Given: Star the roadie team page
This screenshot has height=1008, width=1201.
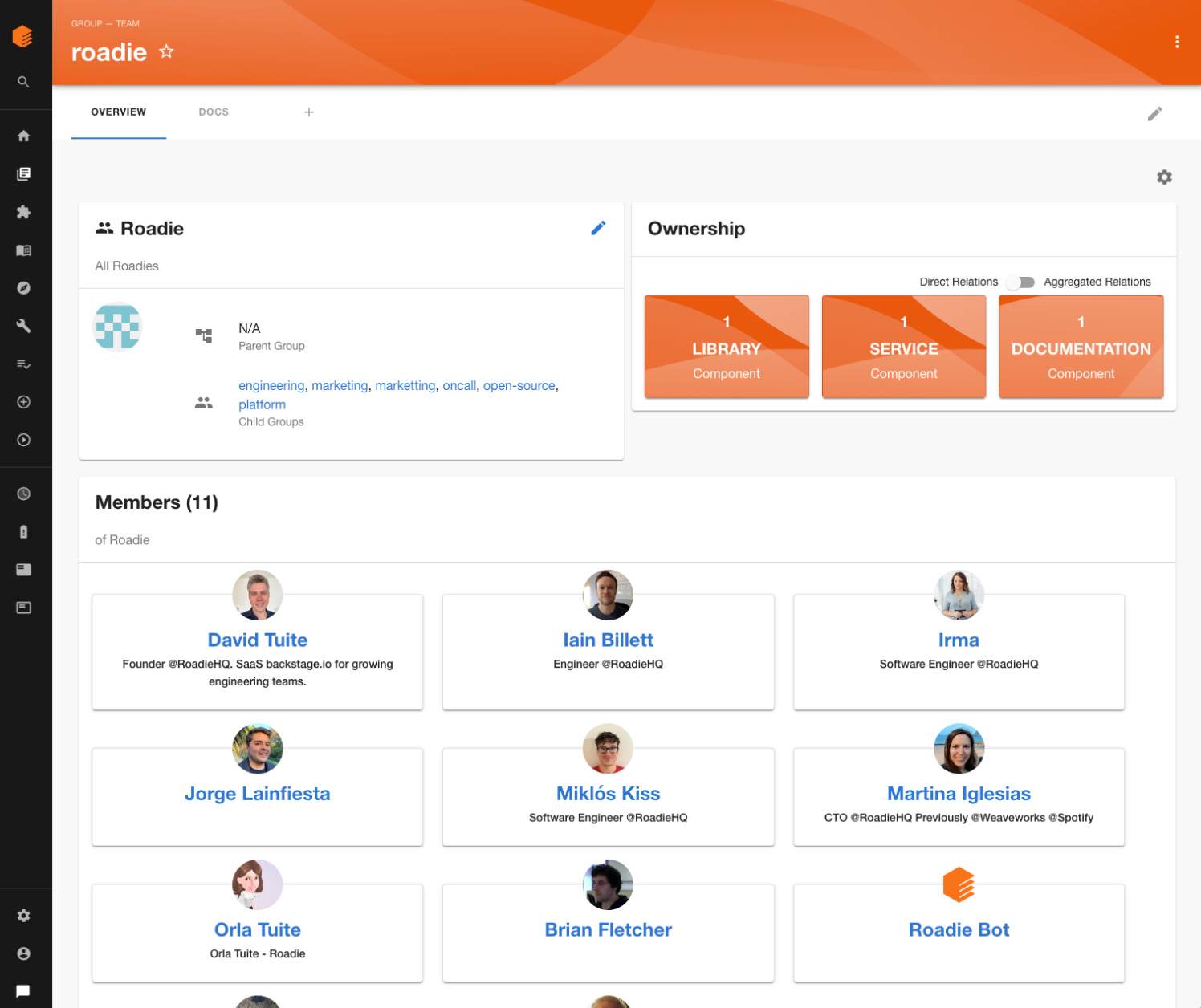Looking at the screenshot, I should point(166,51).
